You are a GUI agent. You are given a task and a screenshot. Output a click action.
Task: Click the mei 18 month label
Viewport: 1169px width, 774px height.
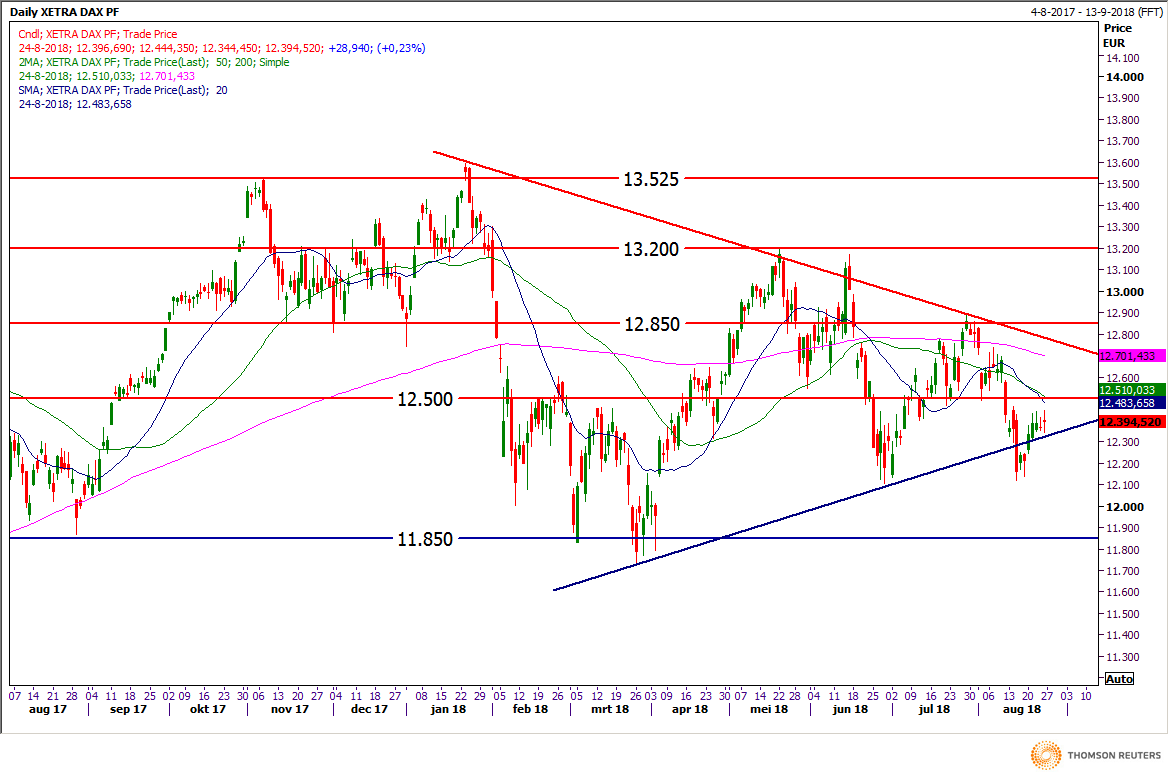tap(769, 709)
